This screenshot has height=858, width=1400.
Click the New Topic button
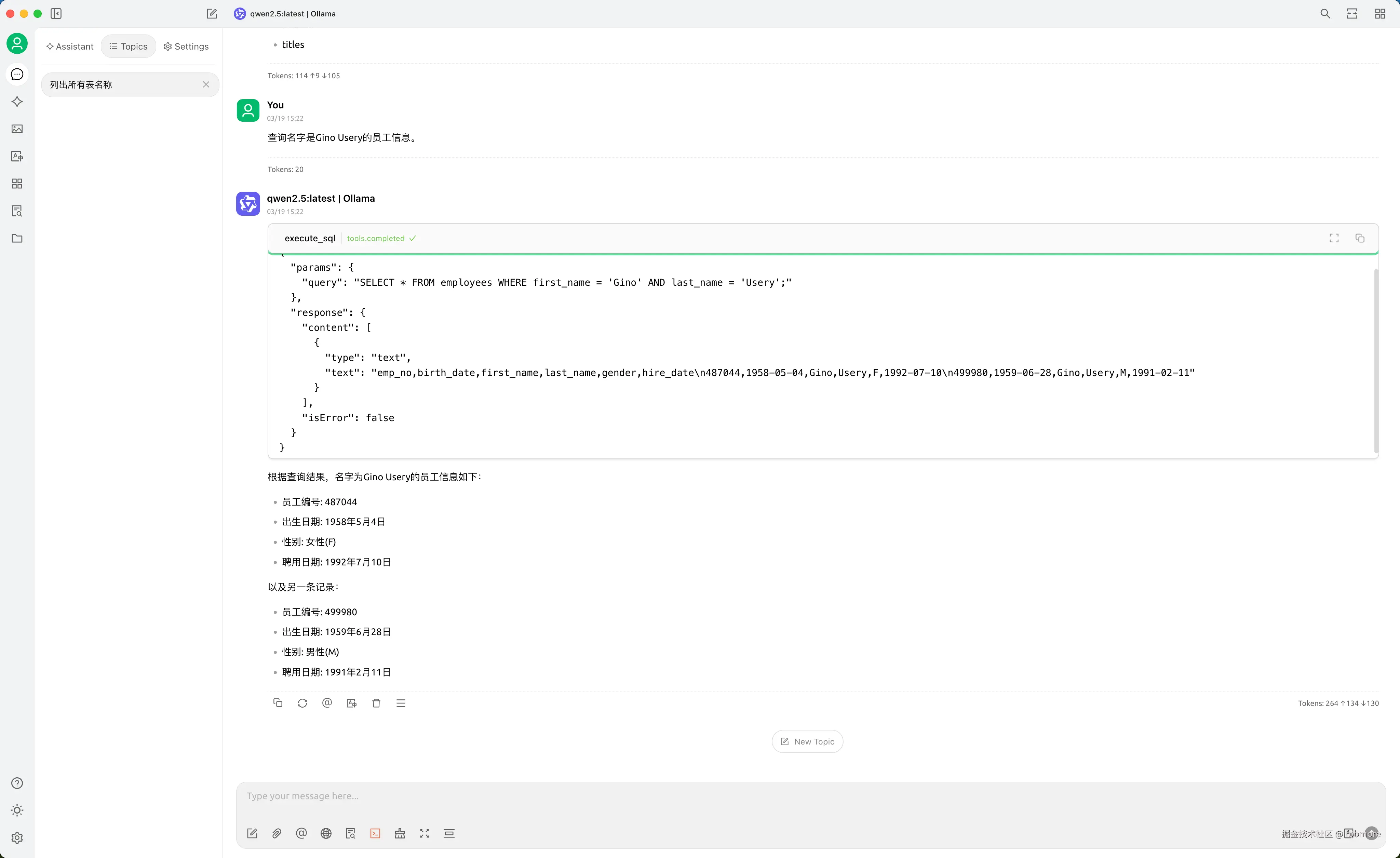click(x=807, y=741)
